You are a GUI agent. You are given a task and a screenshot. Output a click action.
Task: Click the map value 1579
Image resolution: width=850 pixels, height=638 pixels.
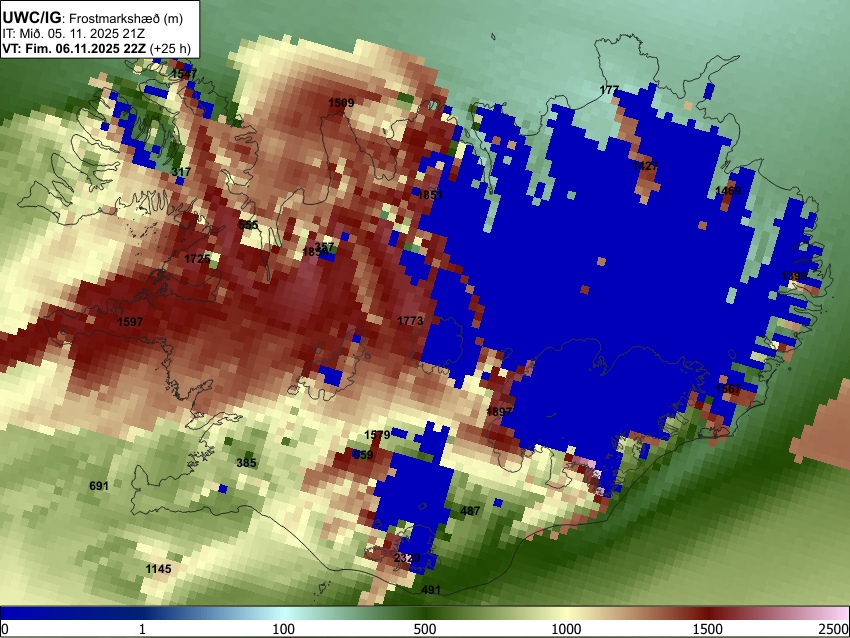pyautogui.click(x=377, y=435)
